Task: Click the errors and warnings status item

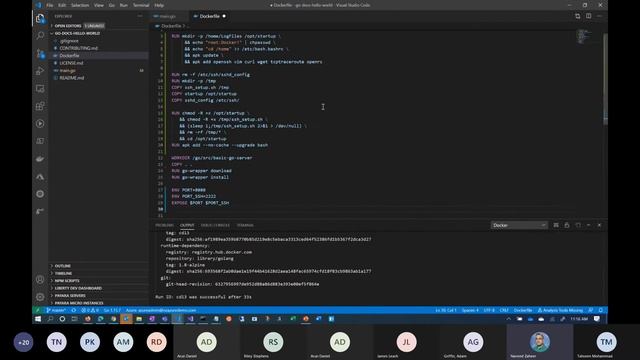Action: (x=90, y=310)
